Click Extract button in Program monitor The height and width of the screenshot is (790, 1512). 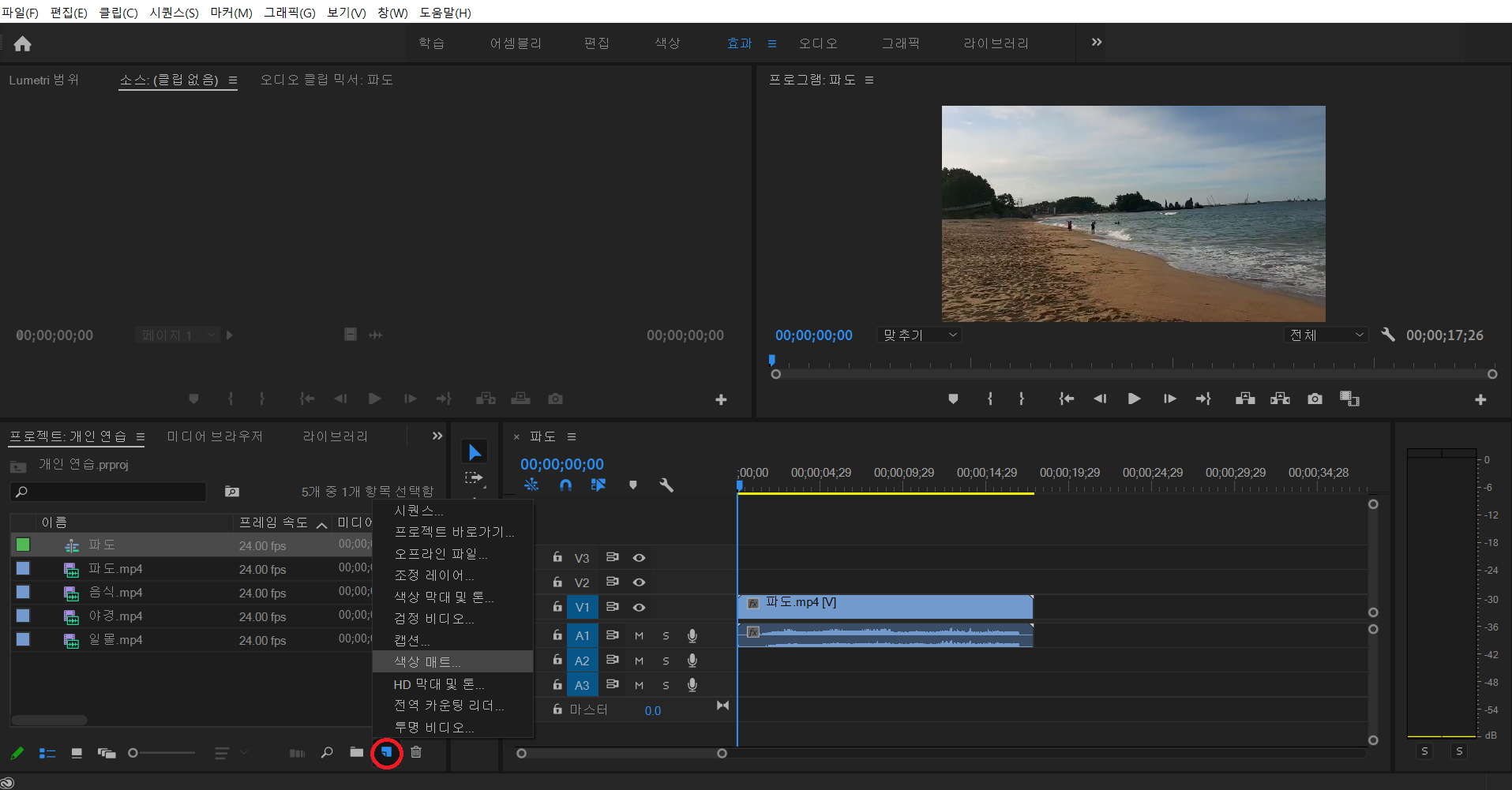pos(1280,399)
